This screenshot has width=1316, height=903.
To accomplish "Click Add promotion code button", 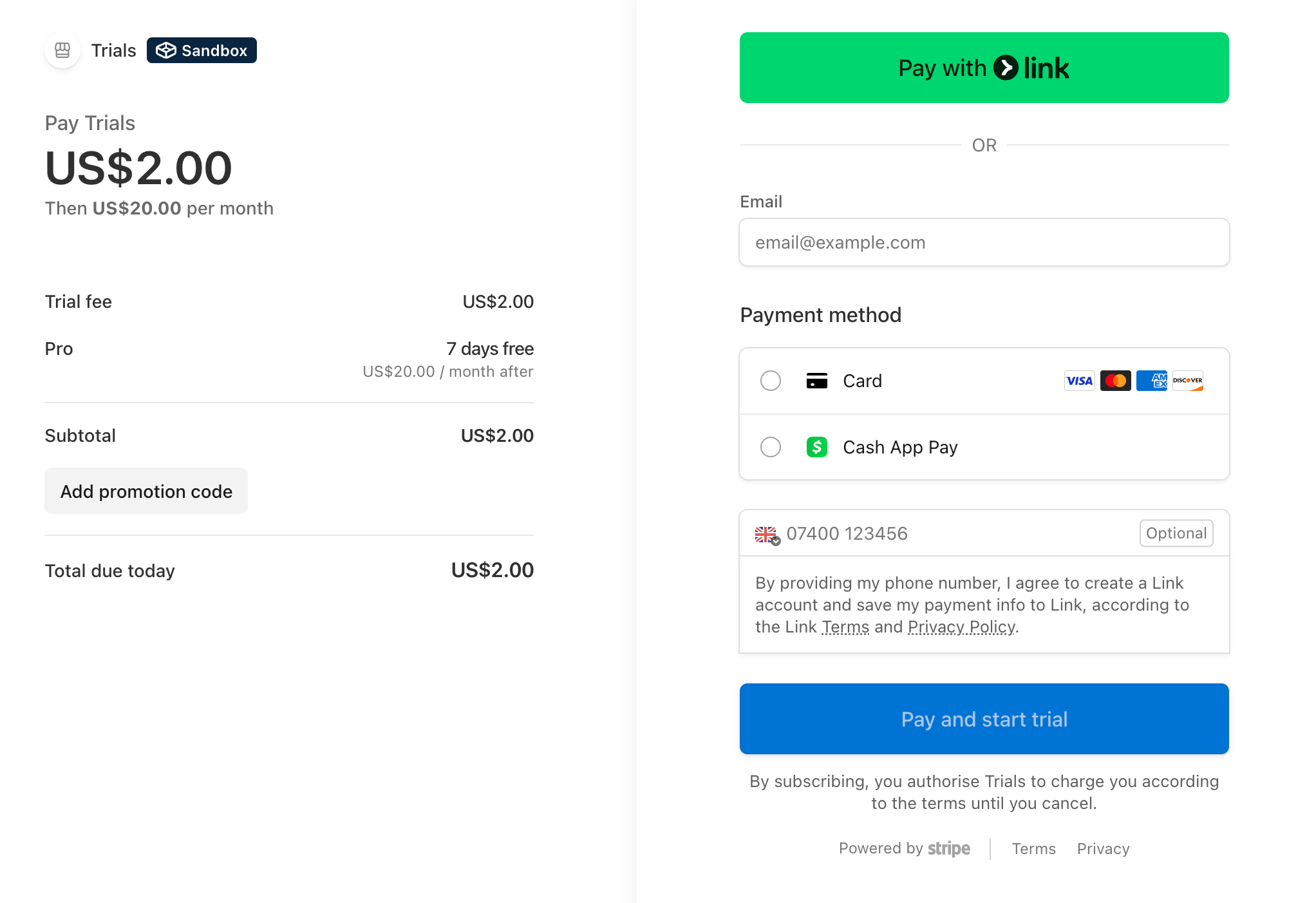I will pos(146,491).
